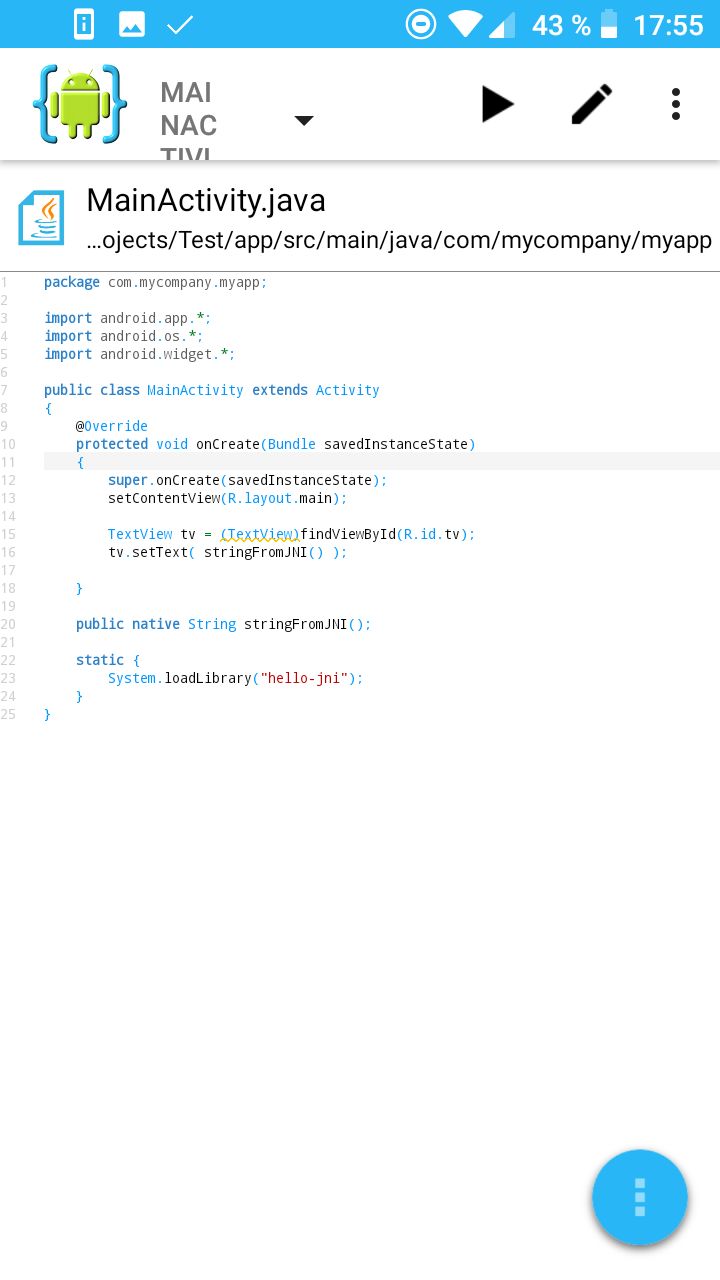Viewport: 720px width, 1280px height.
Task: Tap the battery indicator in status bar
Action: (x=608, y=24)
